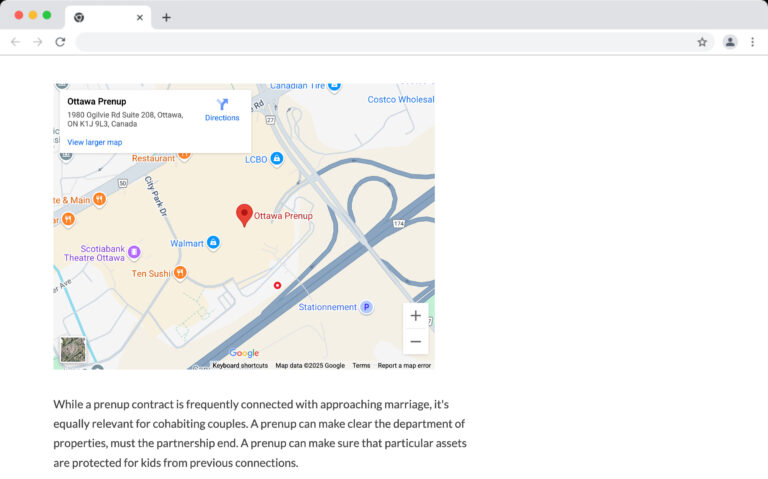Click the Costco Wholesale map label
The height and width of the screenshot is (479, 768).
[x=401, y=99]
